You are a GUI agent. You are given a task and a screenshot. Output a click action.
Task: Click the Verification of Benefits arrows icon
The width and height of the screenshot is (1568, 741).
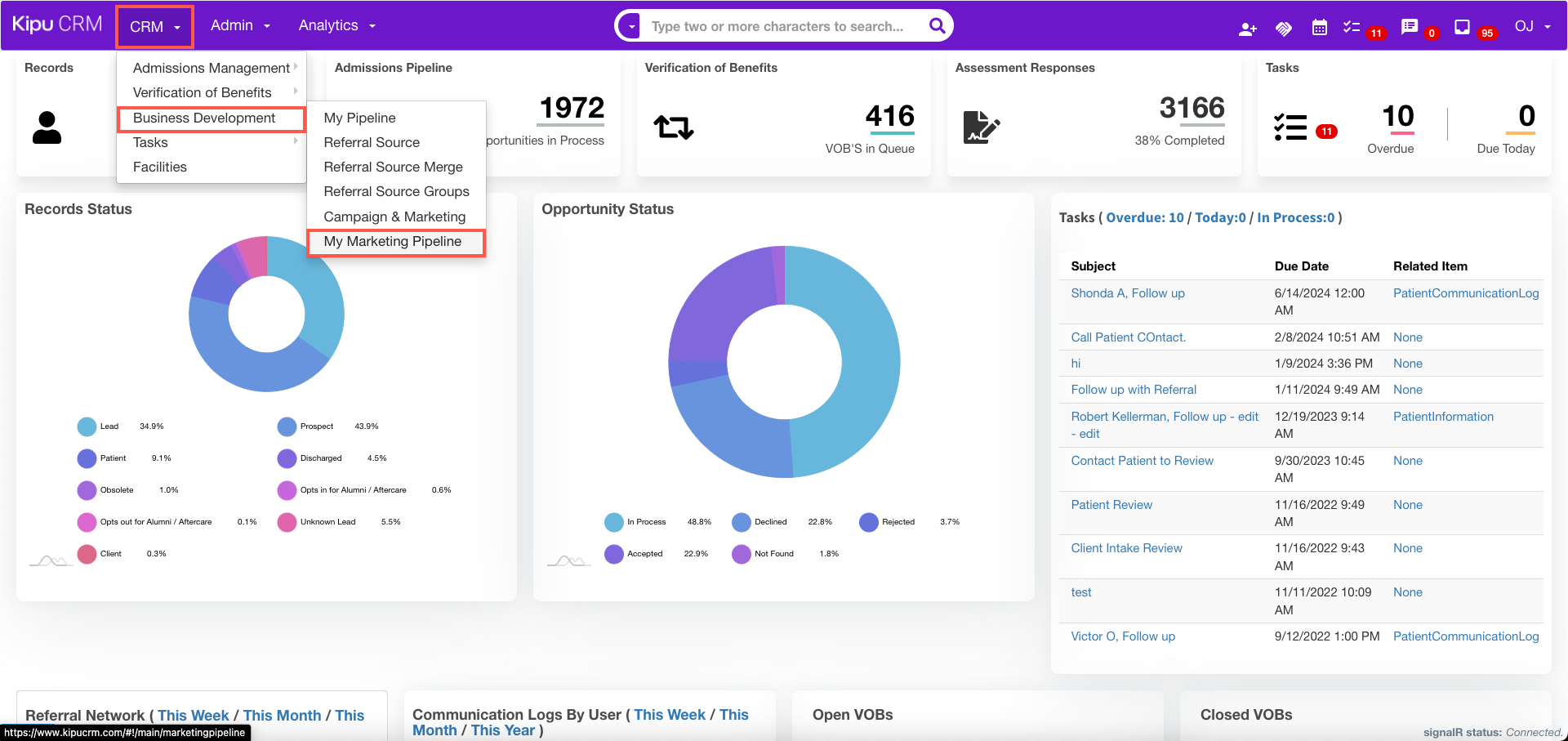coord(673,127)
